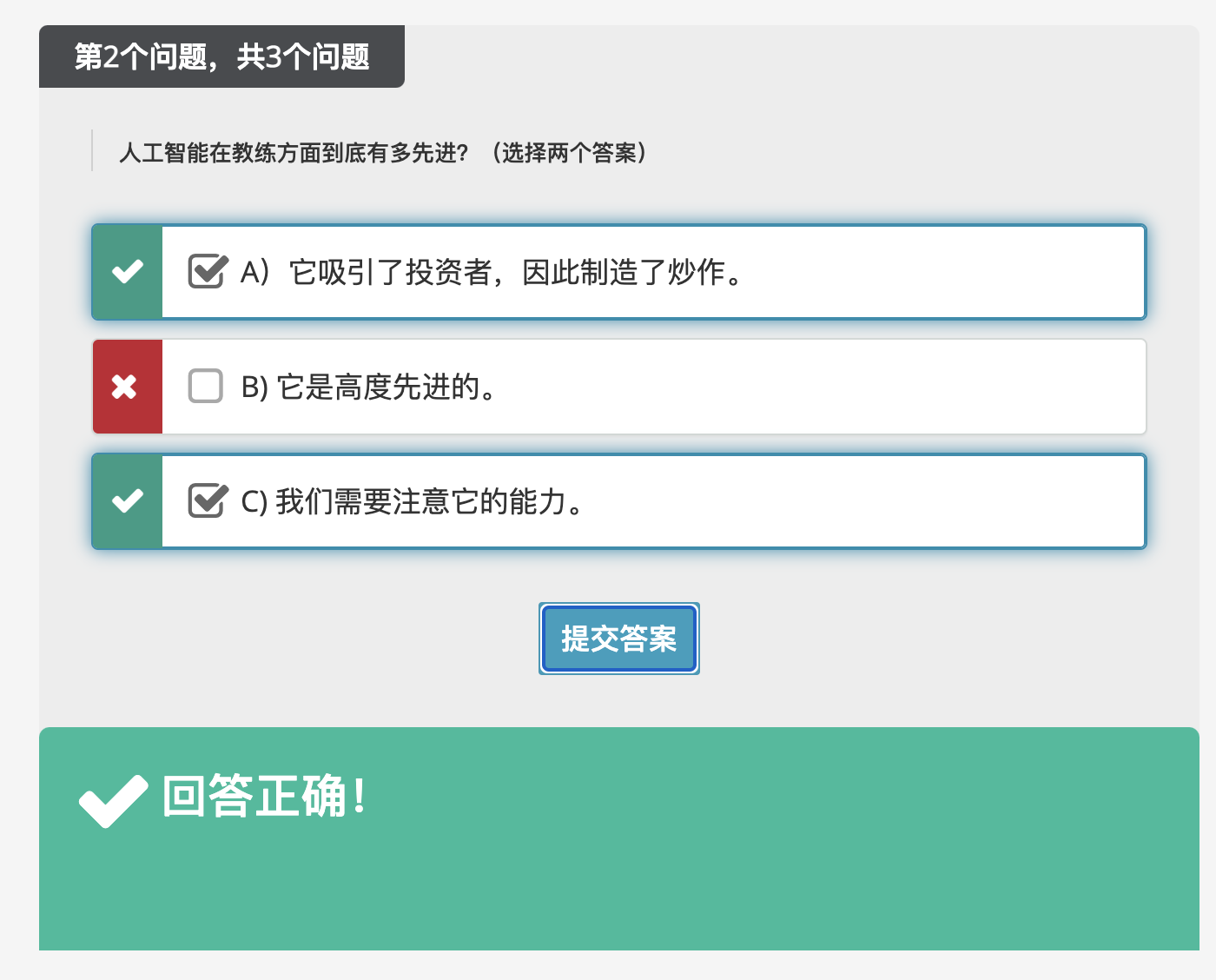Click the green checkmark icon beside option C
The image size is (1216, 980).
tap(128, 501)
